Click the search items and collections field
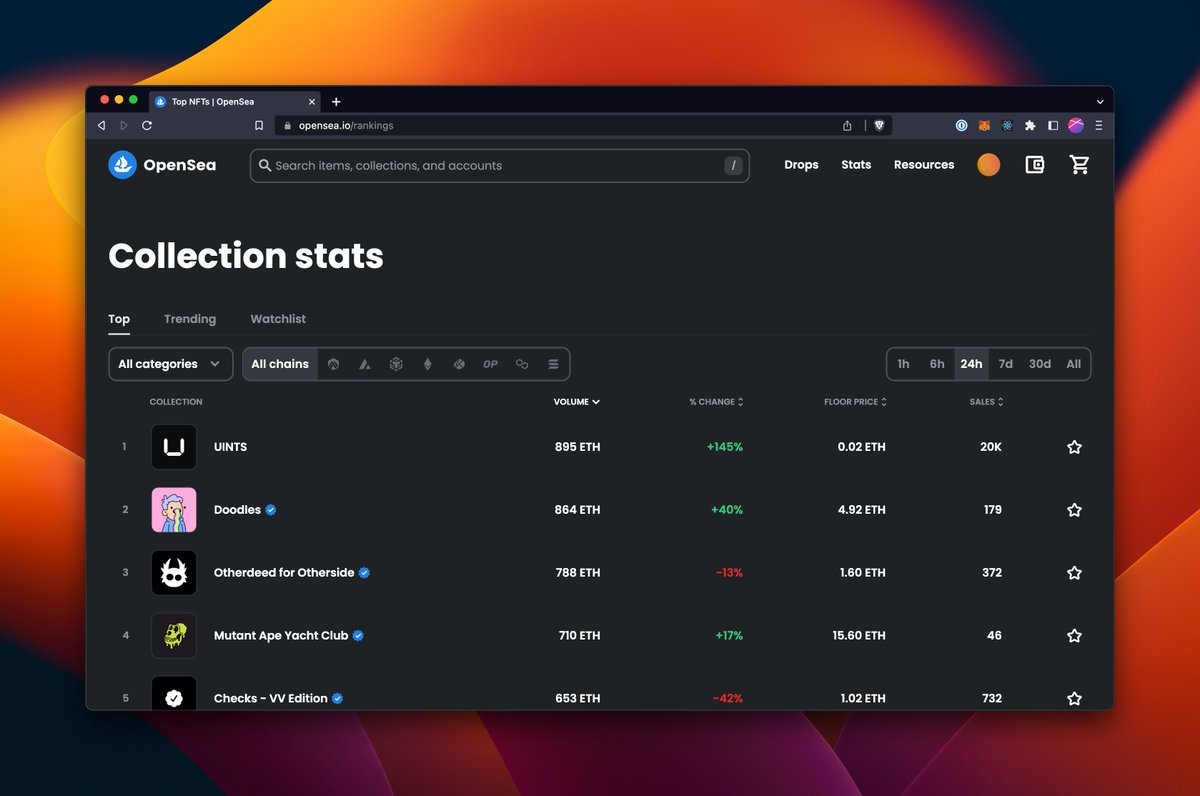This screenshot has height=796, width=1200. pos(499,166)
